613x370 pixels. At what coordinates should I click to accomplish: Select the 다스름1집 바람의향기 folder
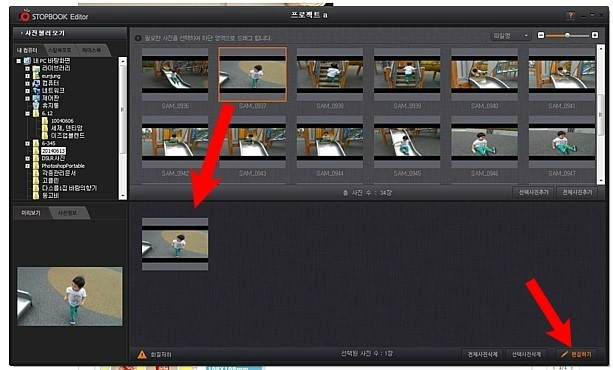pos(69,188)
